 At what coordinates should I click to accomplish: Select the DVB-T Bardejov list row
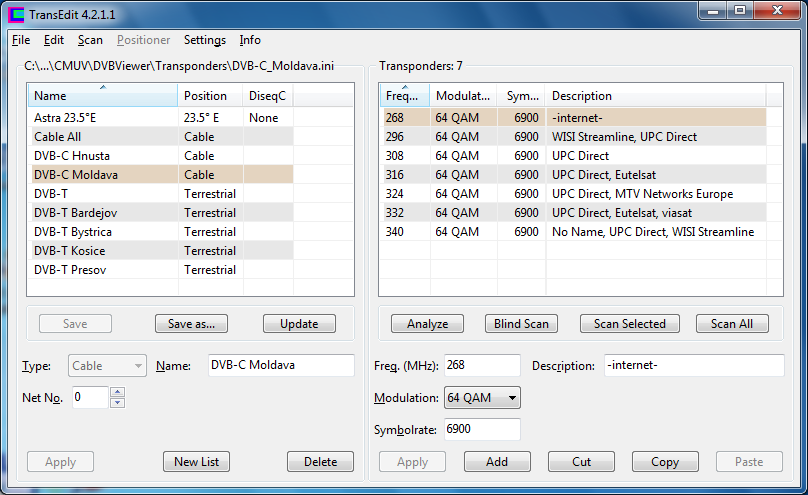pyautogui.click(x=162, y=213)
